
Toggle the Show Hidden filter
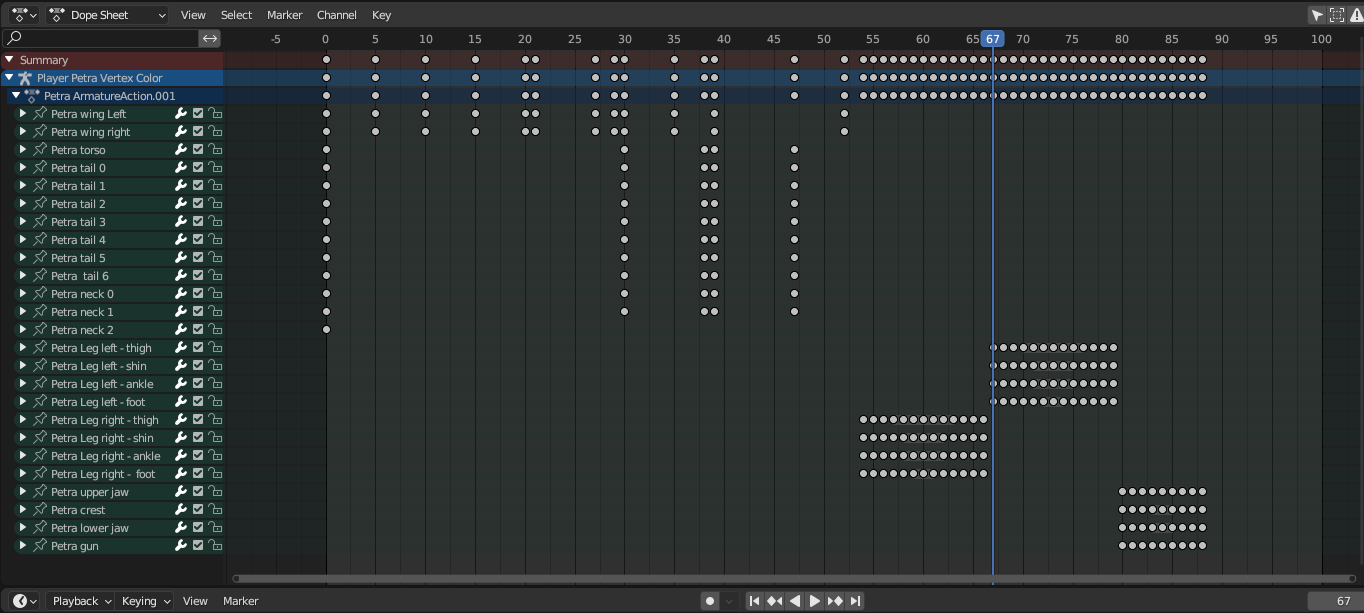1336,15
